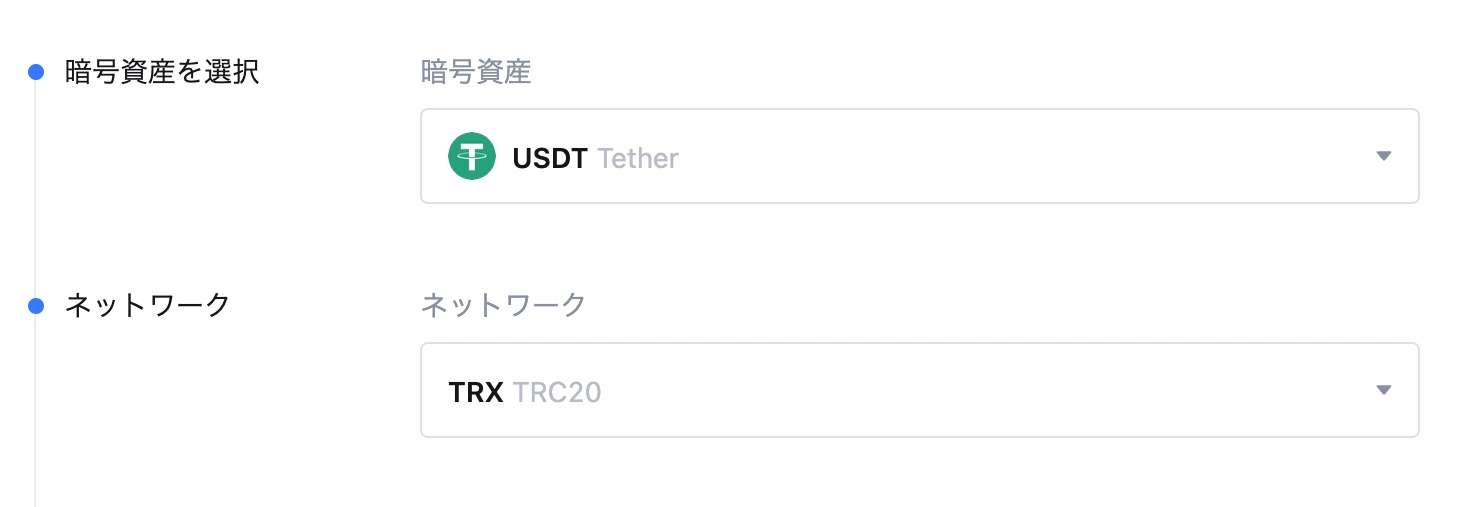Select the left-side ネットワーク step heading
This screenshot has height=507, width=1458.
pos(148,306)
